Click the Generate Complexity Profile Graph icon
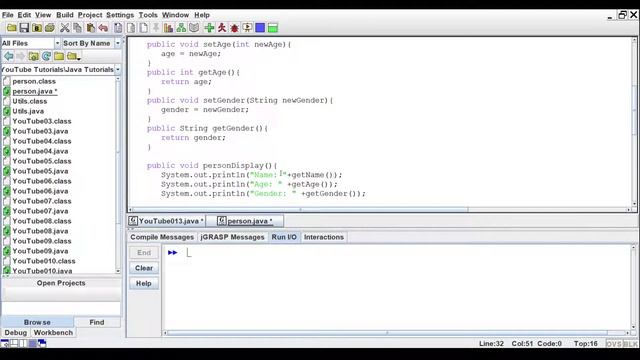The height and width of the screenshot is (360, 640). [x=168, y=28]
